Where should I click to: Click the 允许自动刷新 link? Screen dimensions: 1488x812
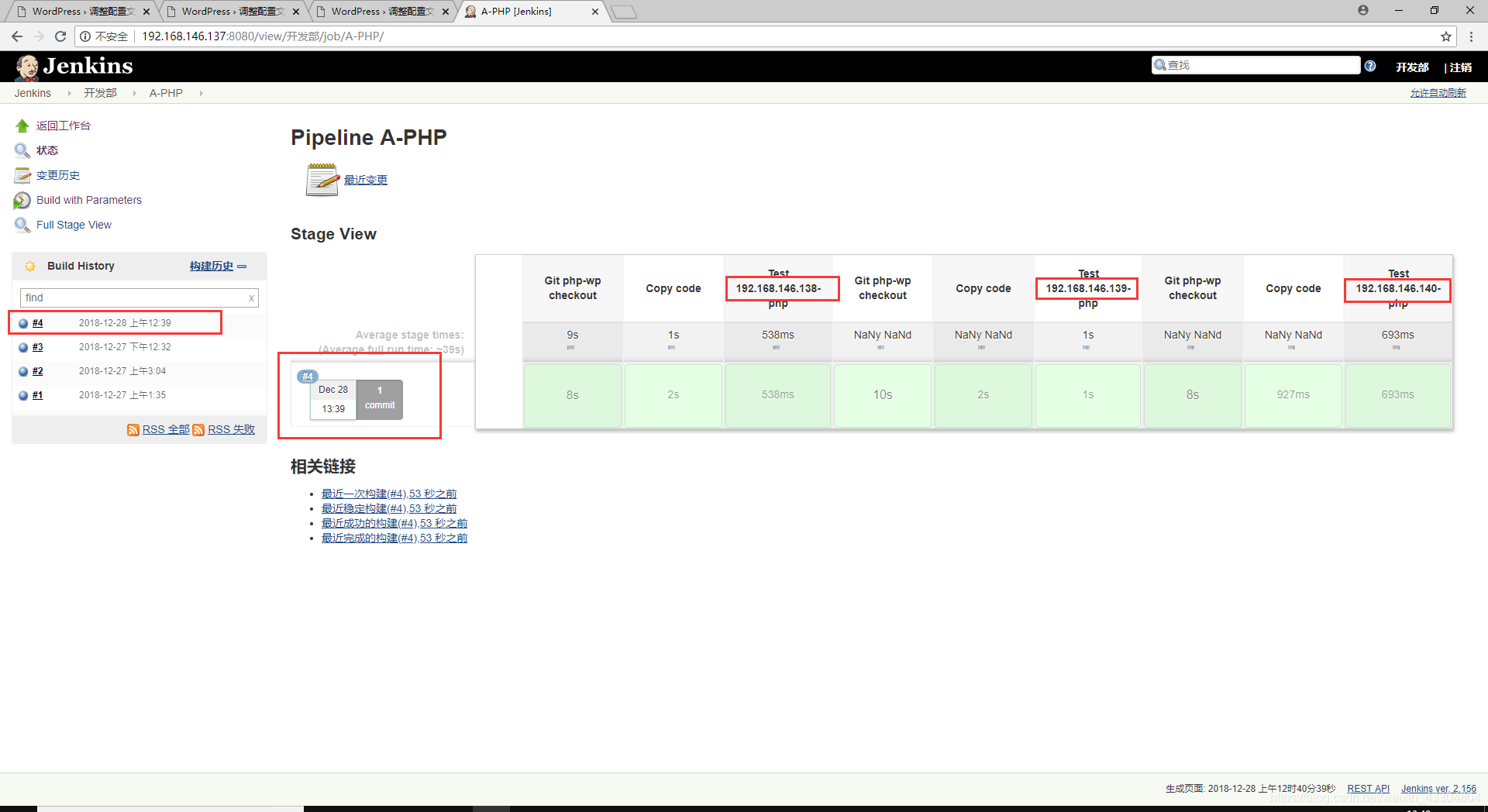click(x=1438, y=93)
